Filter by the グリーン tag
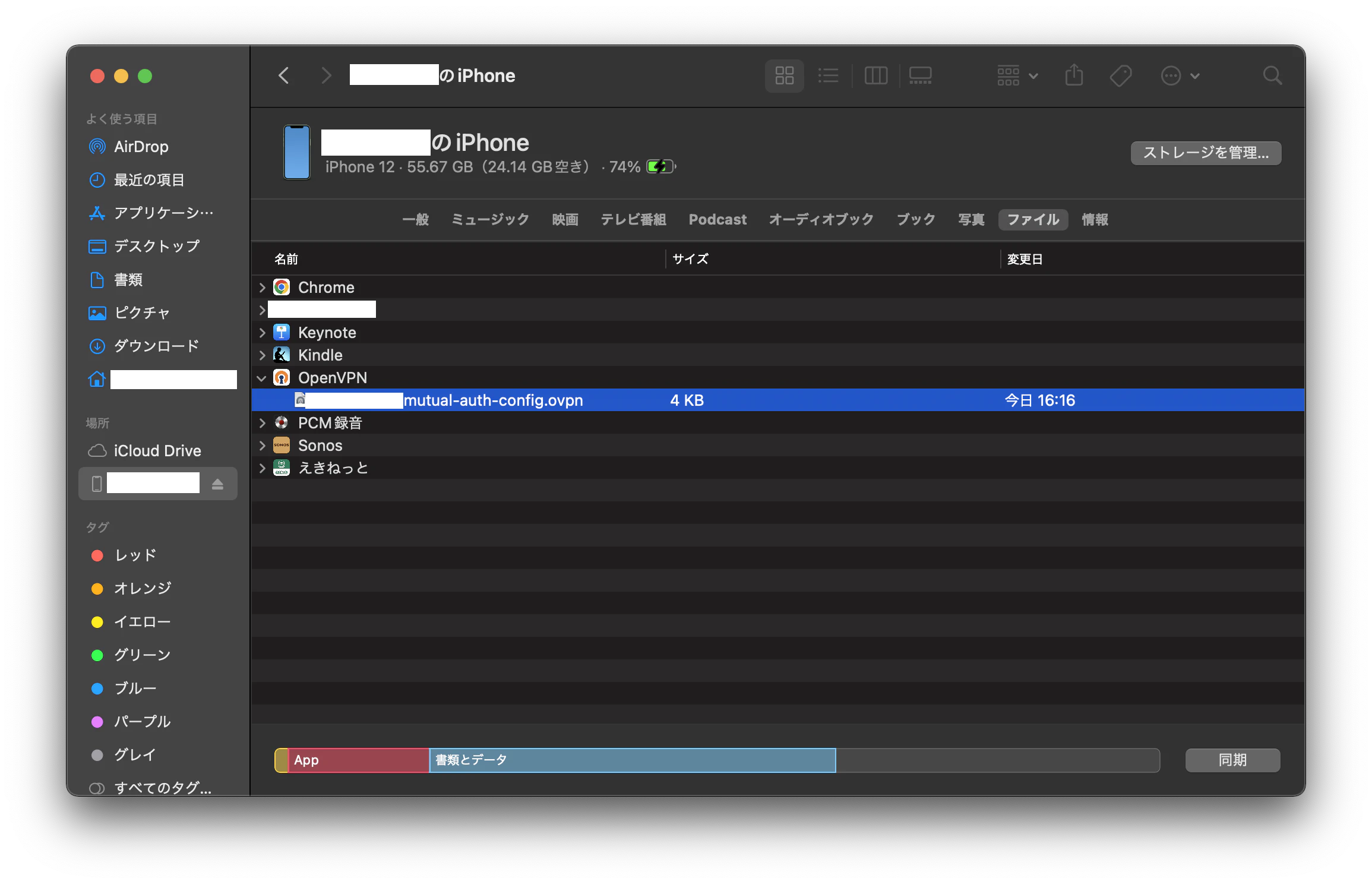 (x=132, y=655)
